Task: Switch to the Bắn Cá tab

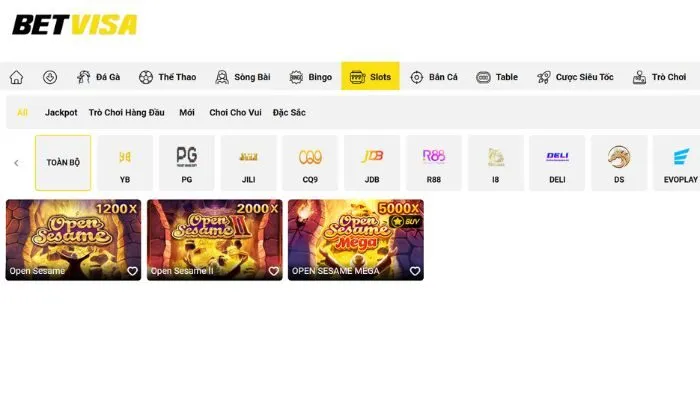Action: 433,77
